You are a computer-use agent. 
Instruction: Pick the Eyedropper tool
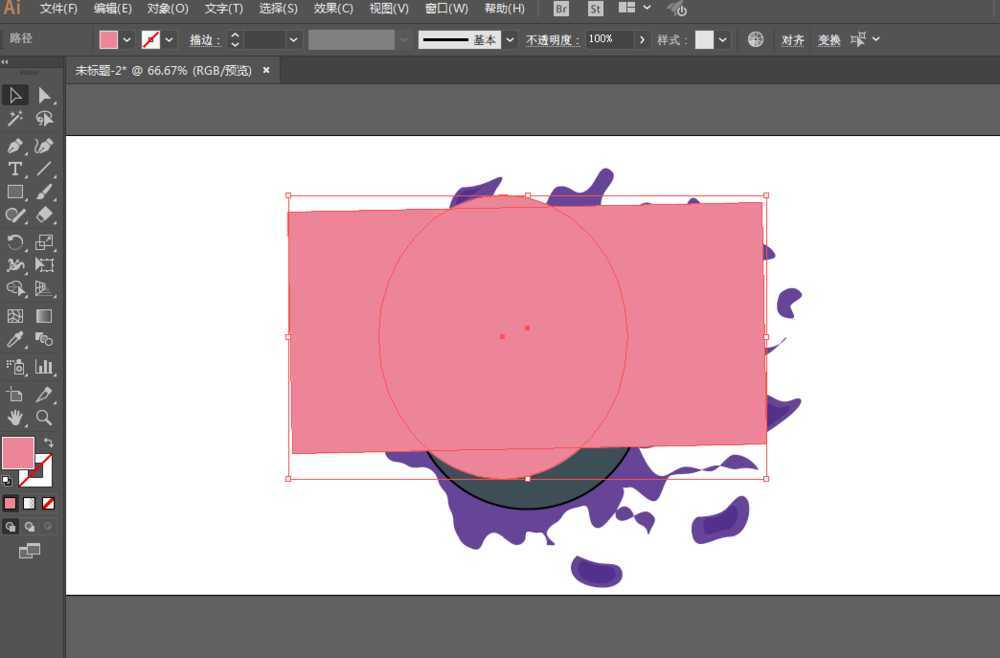(15, 340)
